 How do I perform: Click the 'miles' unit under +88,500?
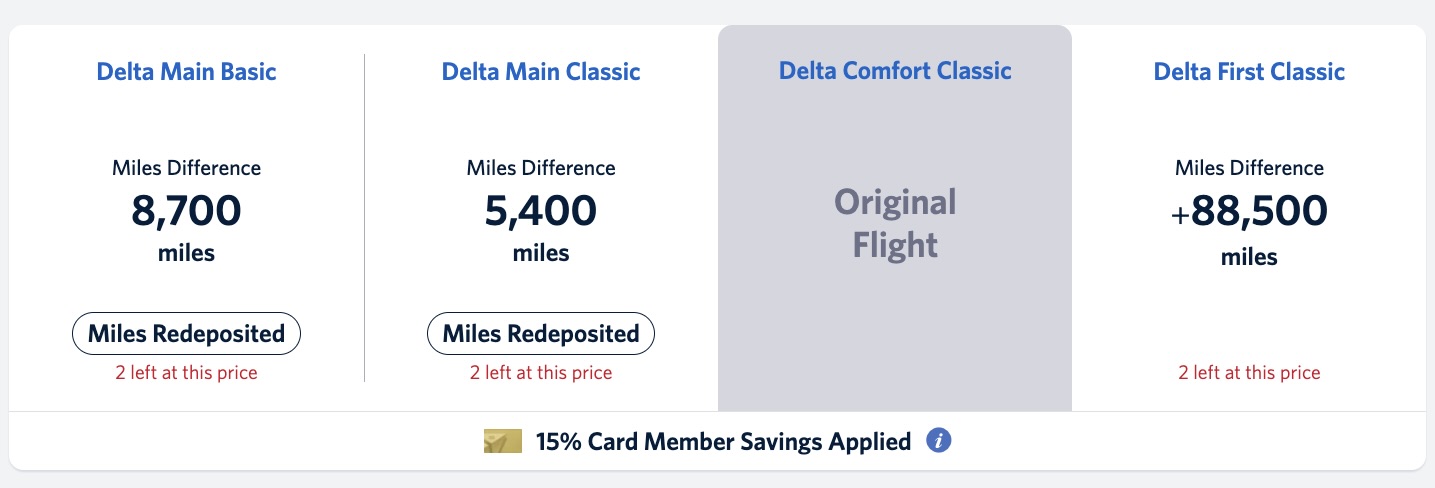[x=1249, y=257]
